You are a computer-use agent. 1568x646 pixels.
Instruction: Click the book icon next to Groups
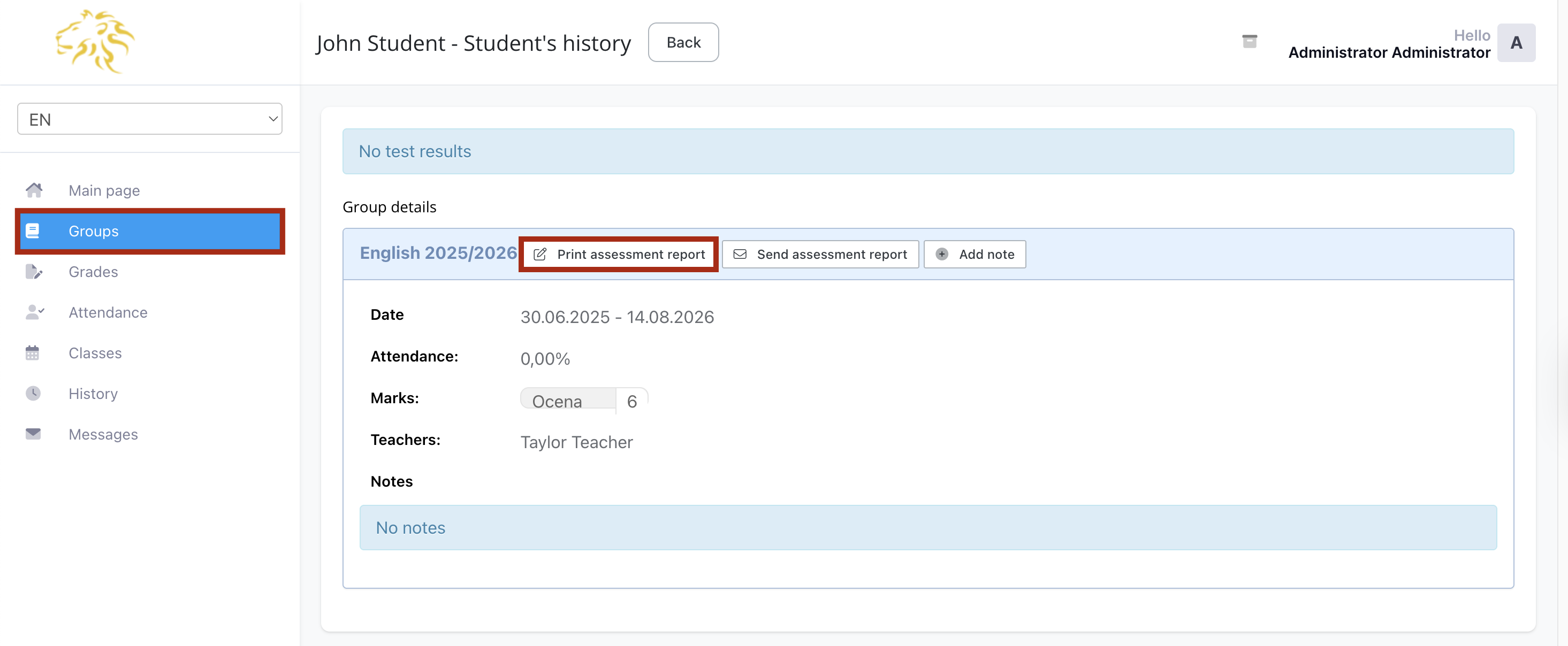[33, 231]
